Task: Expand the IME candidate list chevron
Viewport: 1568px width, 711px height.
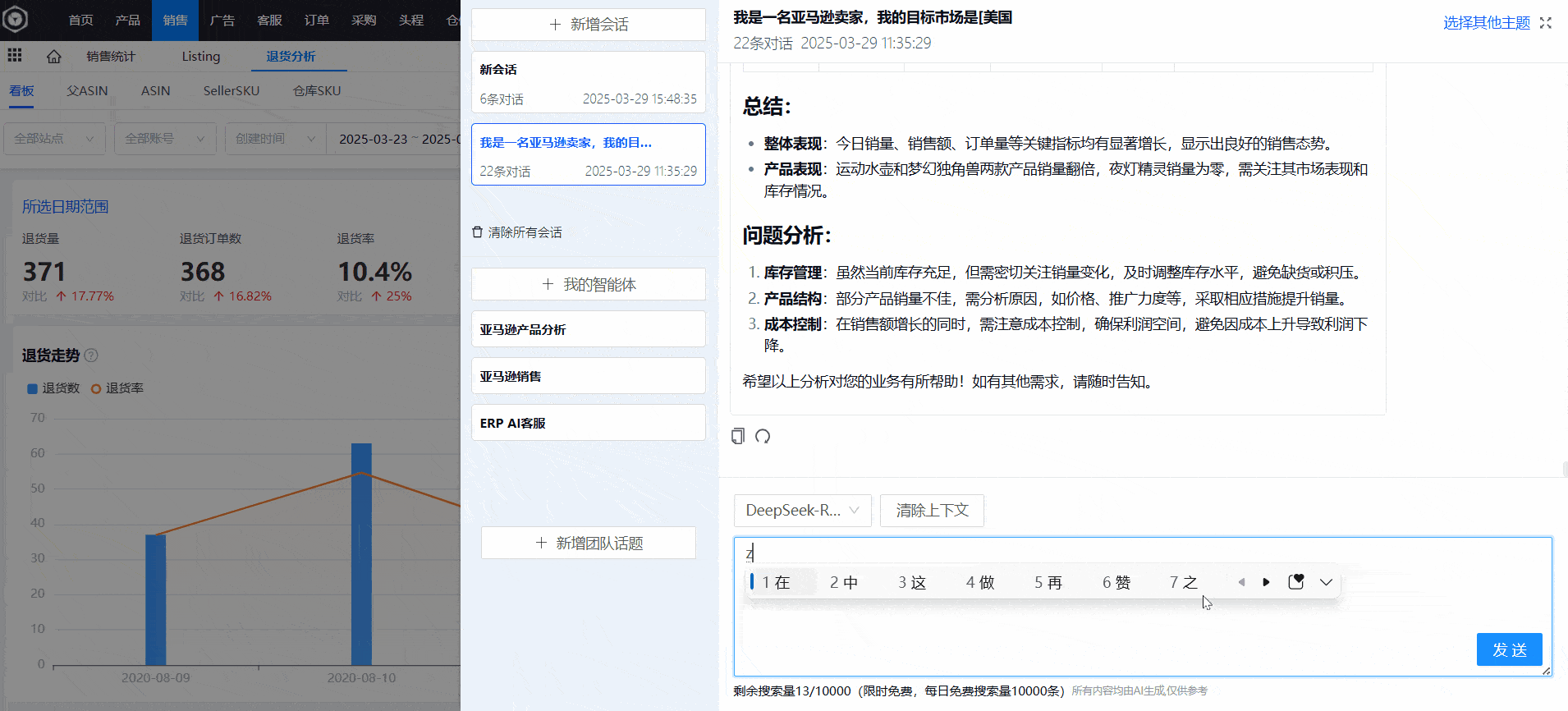Action: (x=1326, y=582)
